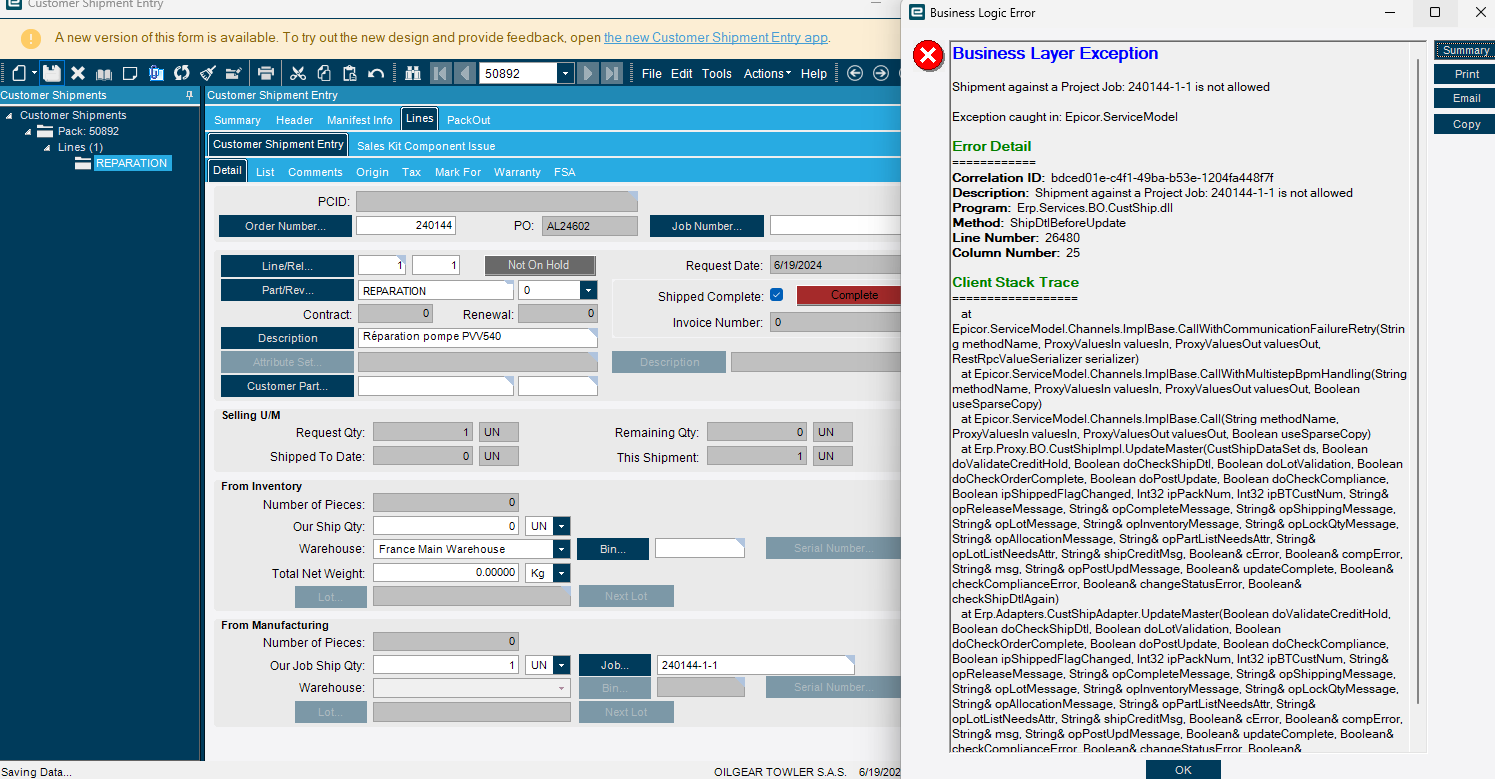Click the Job Number... button

[x=706, y=226]
